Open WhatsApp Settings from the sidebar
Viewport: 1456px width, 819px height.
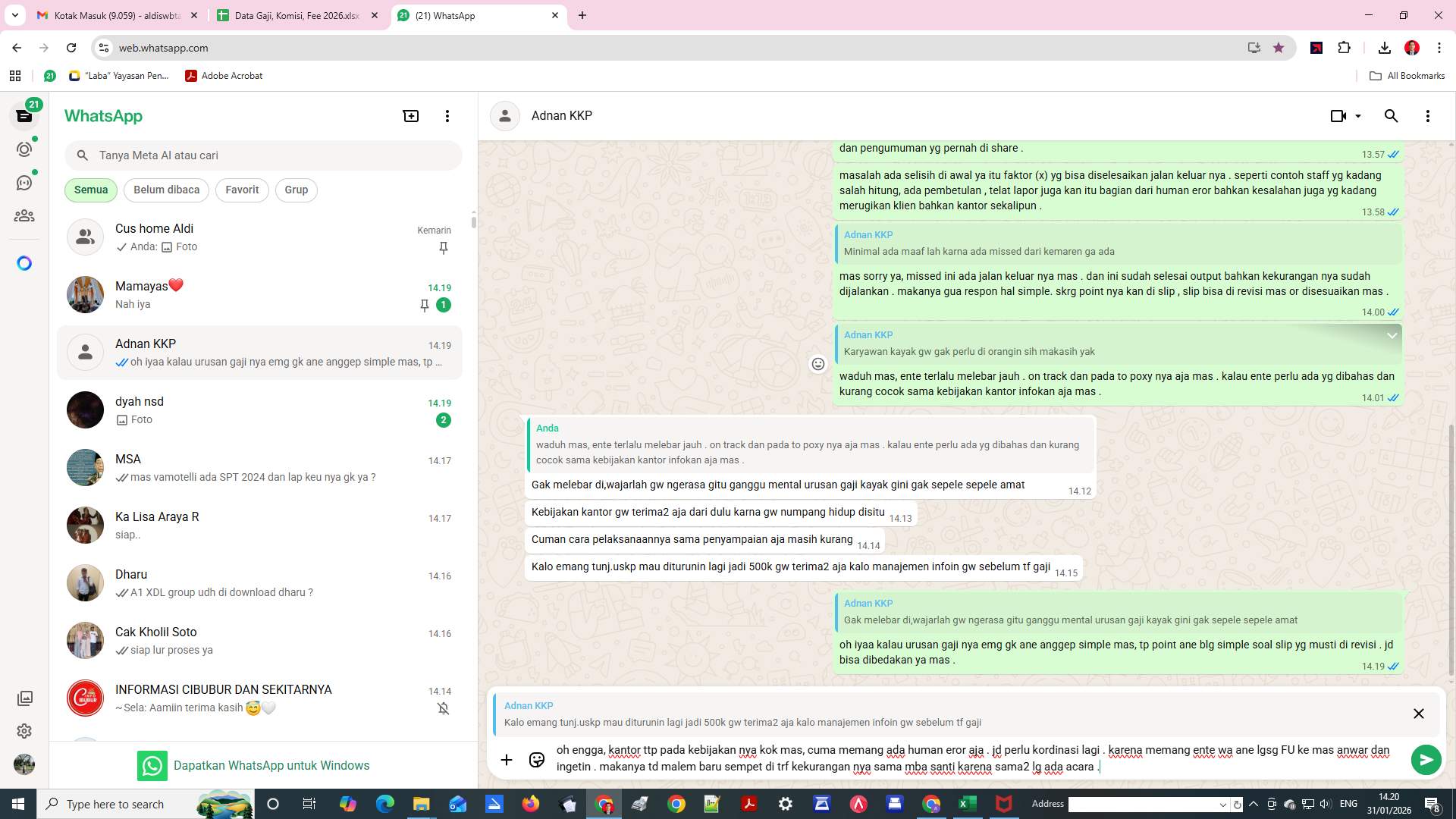25,731
